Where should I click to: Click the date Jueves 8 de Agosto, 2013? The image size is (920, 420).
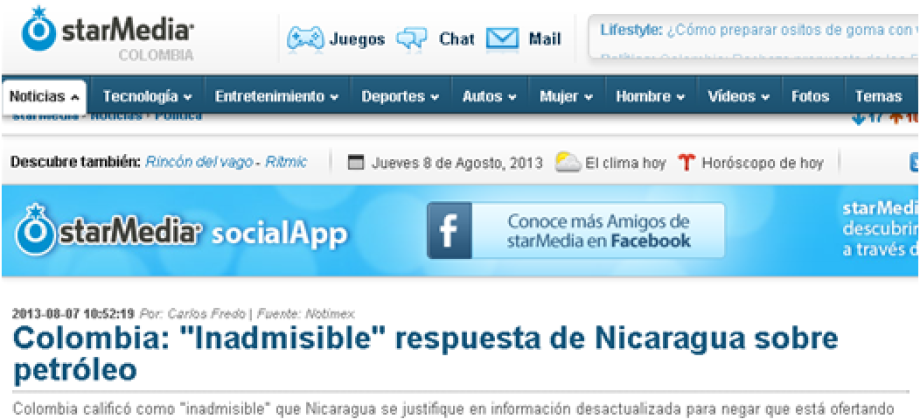point(457,162)
